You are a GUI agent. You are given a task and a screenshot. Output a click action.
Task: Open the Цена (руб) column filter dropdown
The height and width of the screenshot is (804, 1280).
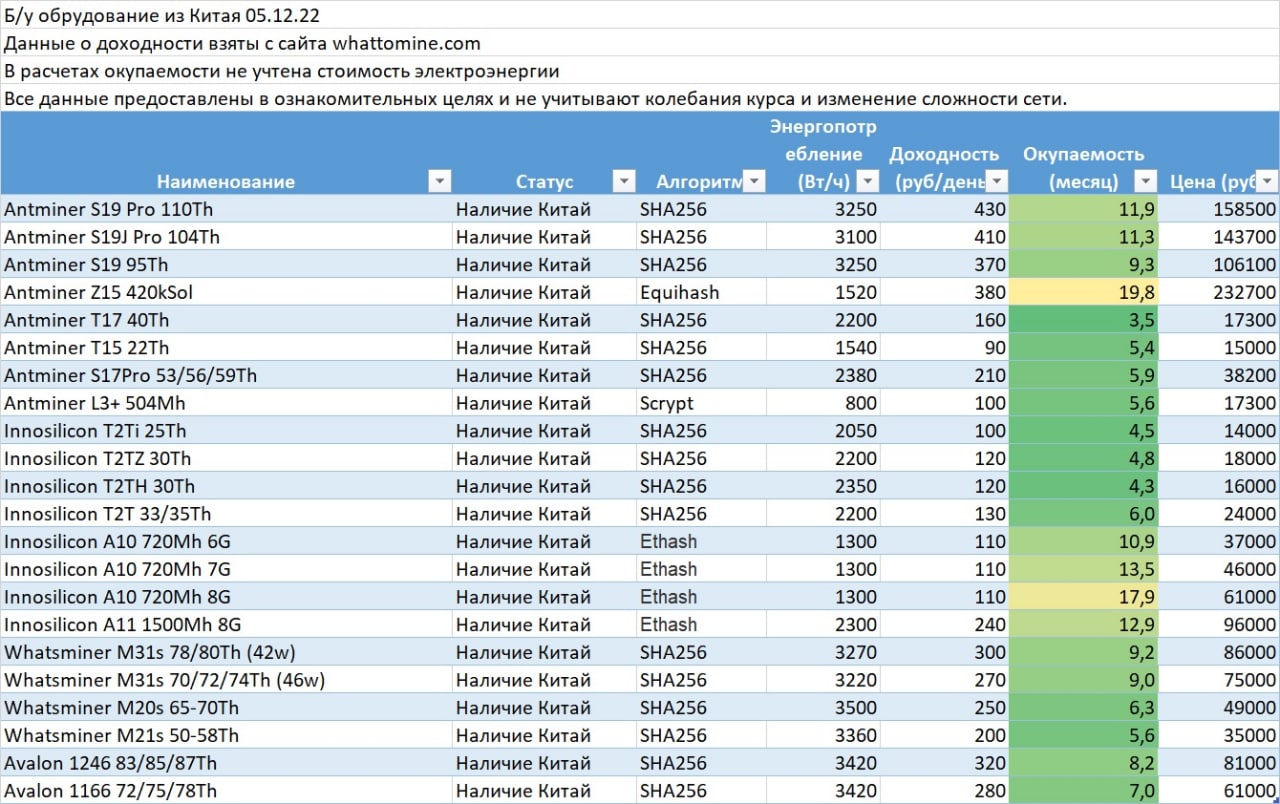[1267, 181]
